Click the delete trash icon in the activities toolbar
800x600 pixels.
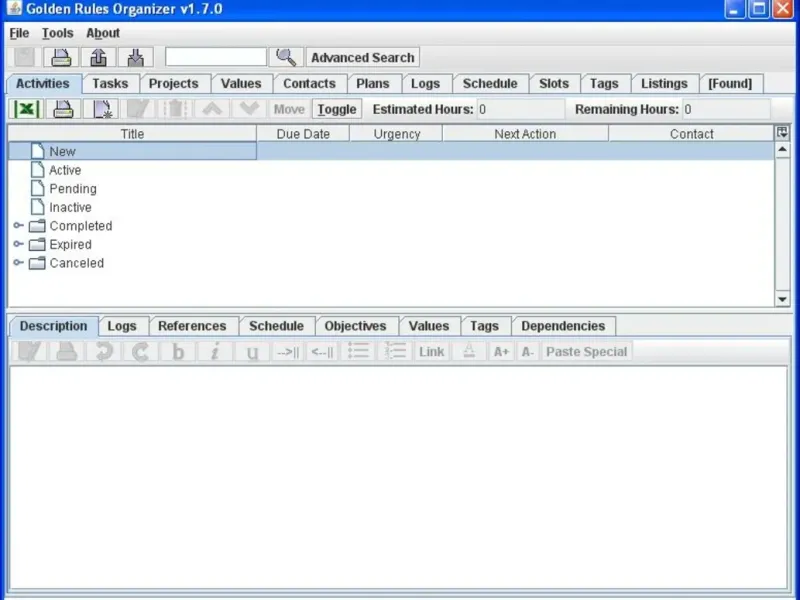point(176,109)
